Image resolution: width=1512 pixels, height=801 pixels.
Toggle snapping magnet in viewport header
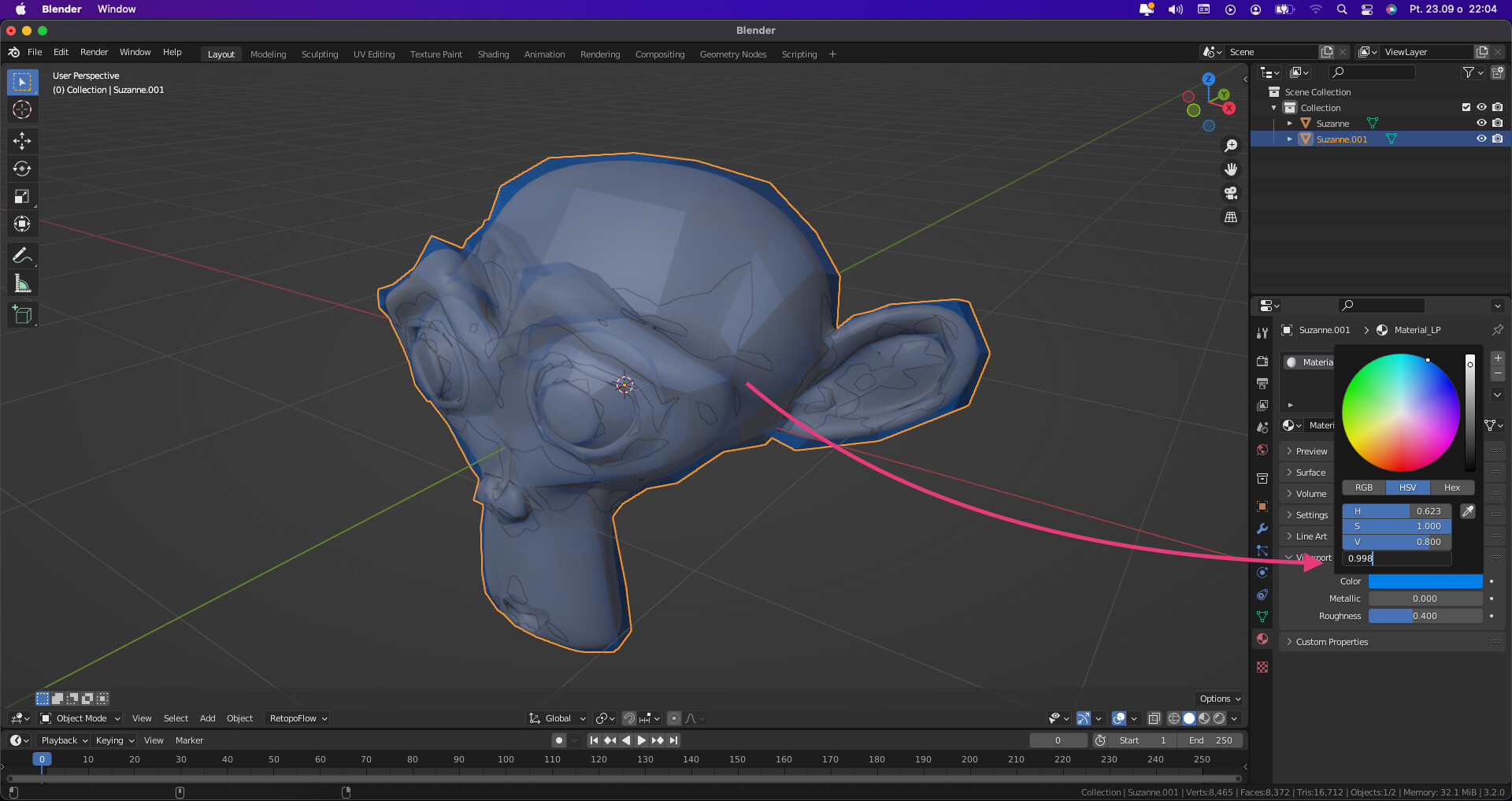(x=628, y=718)
